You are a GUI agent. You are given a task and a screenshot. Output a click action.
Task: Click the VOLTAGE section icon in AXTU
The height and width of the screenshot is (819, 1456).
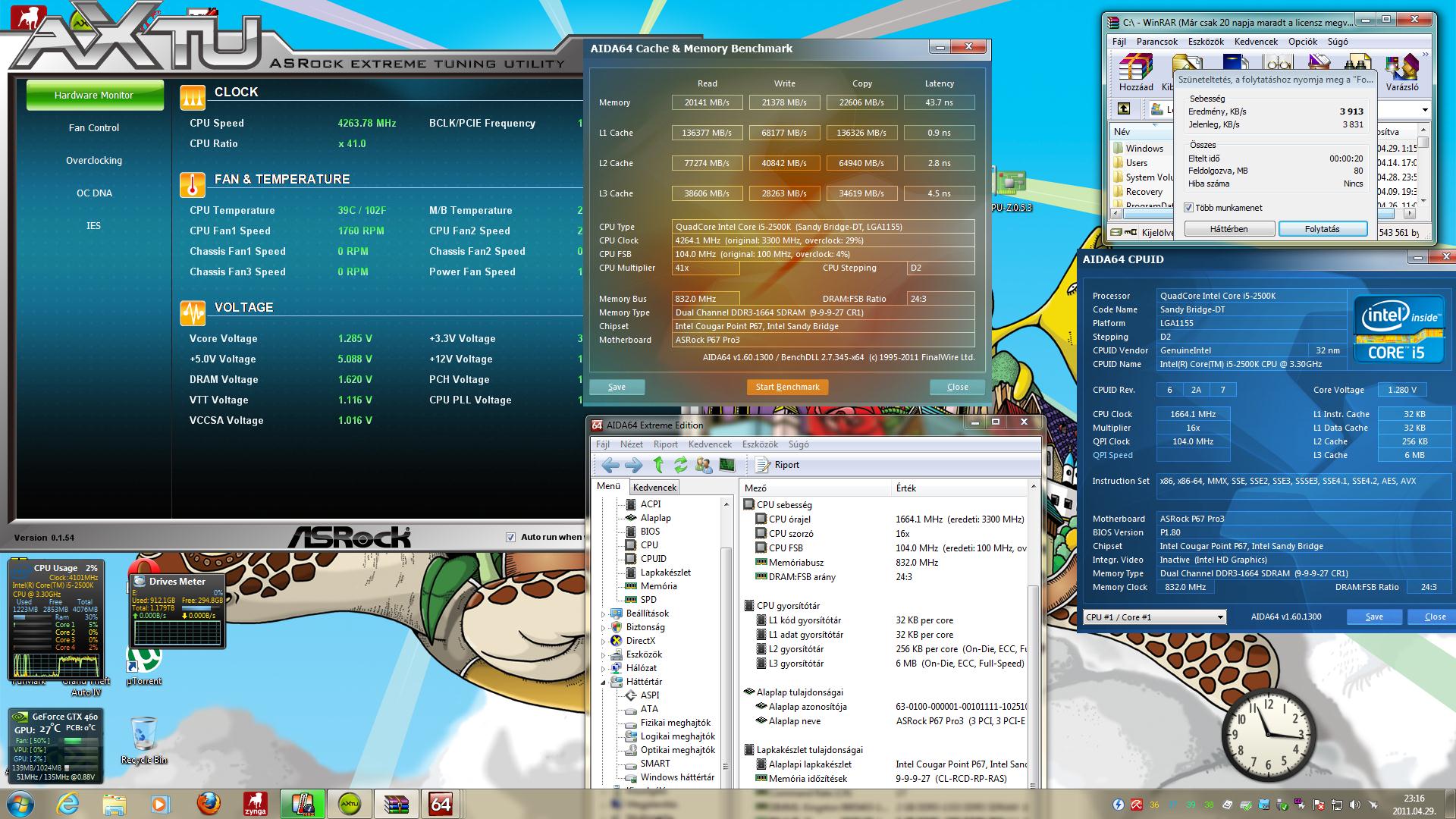pos(193,312)
